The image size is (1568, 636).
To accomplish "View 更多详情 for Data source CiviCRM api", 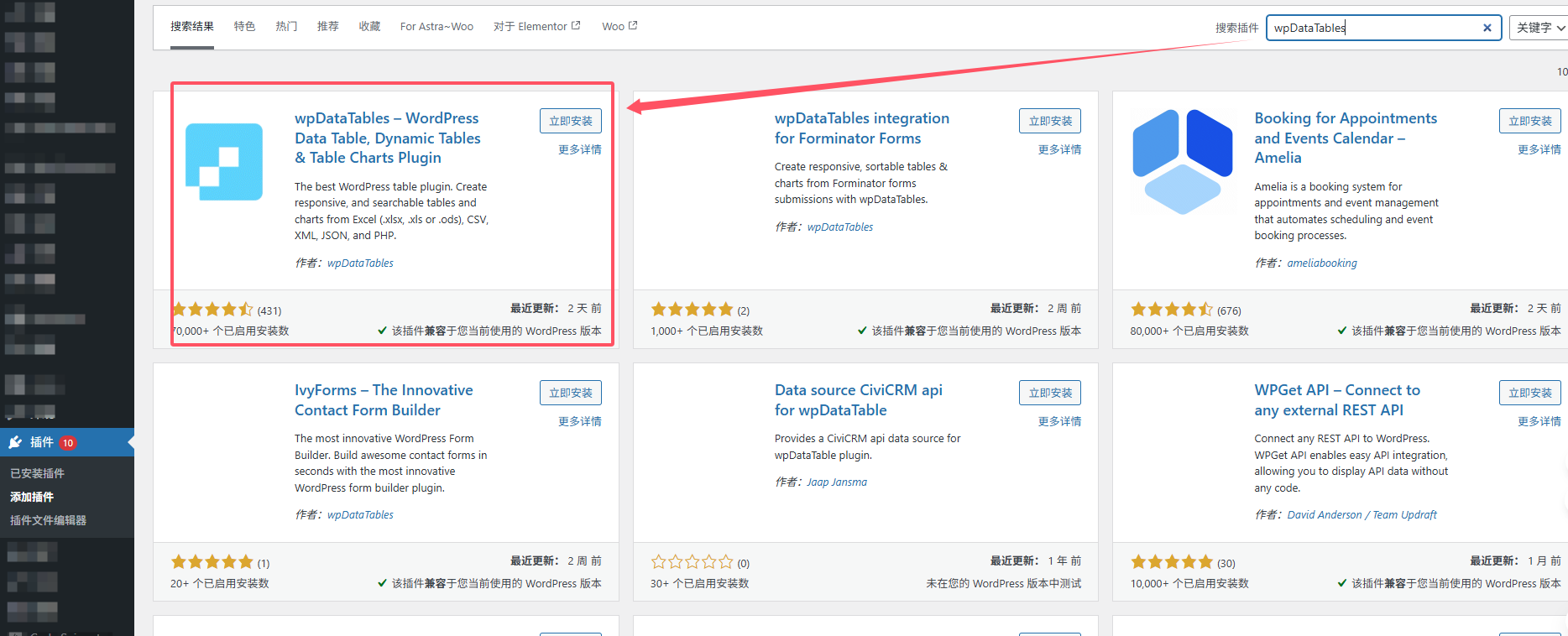I will (x=1059, y=421).
